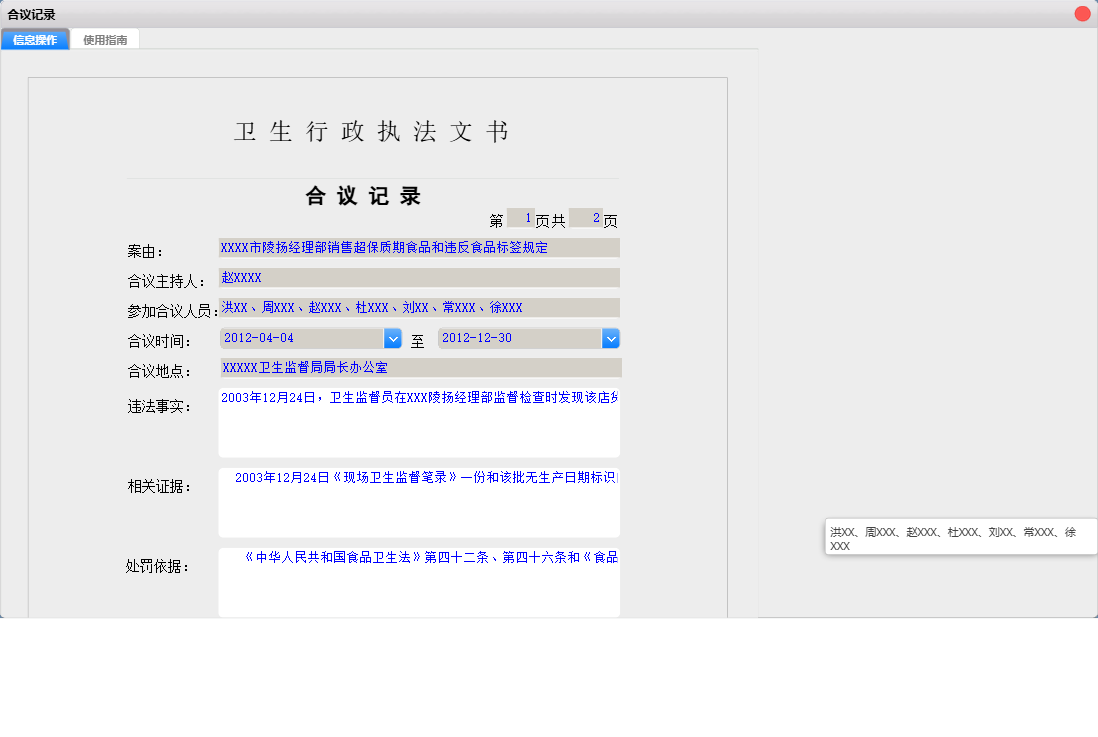Click inside the 相关证据 text area

[x=418, y=500]
